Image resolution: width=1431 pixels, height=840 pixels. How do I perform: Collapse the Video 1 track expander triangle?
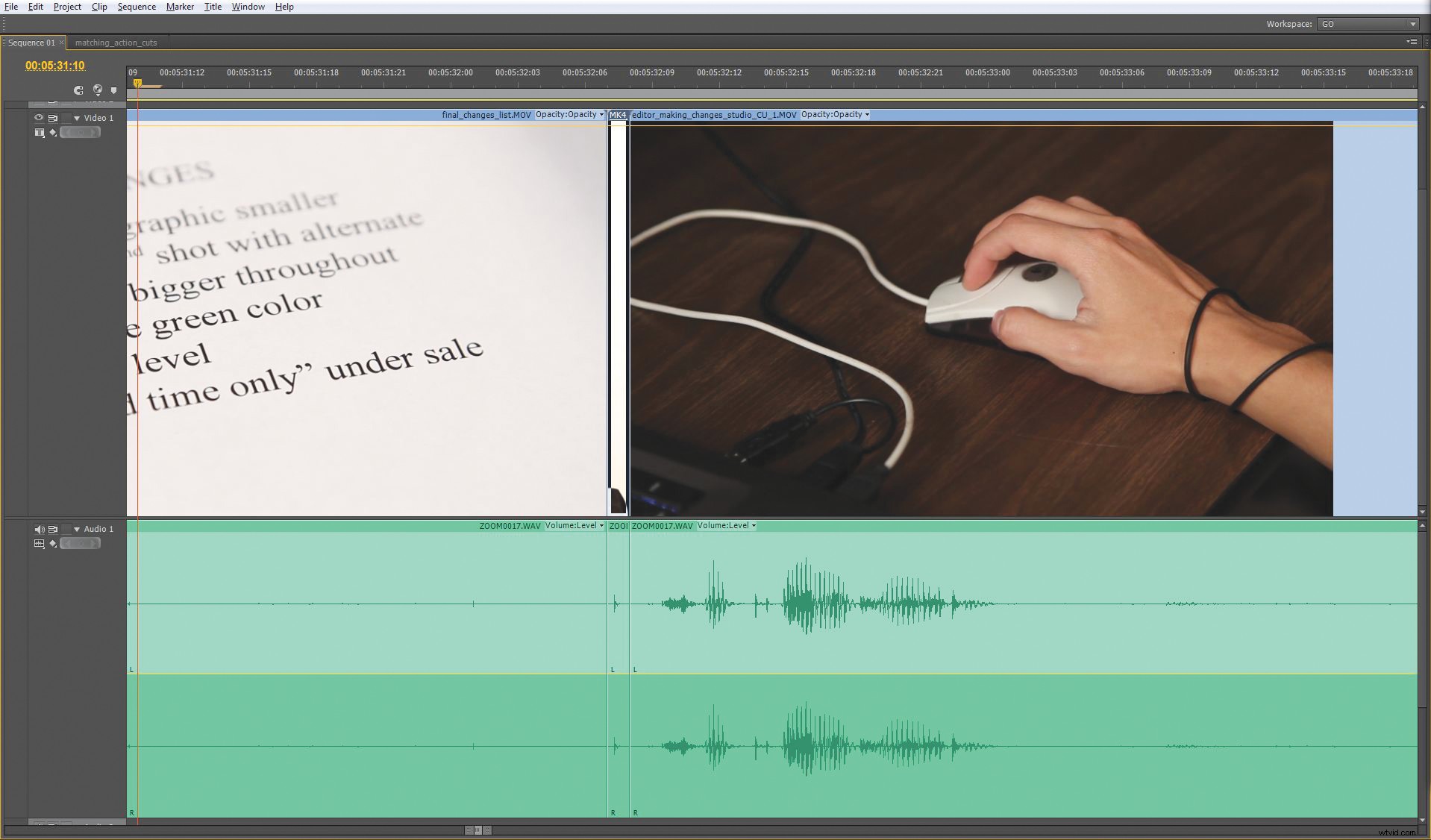(77, 118)
